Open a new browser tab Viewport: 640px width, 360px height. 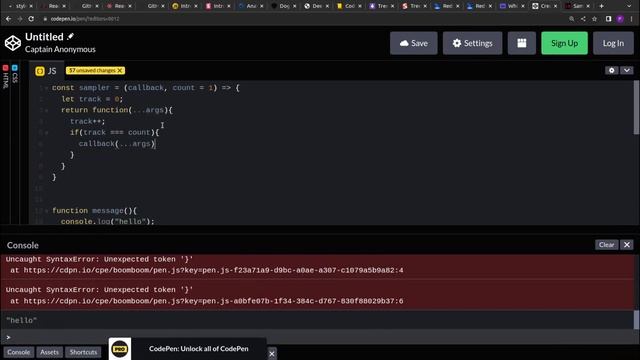click(x=601, y=6)
